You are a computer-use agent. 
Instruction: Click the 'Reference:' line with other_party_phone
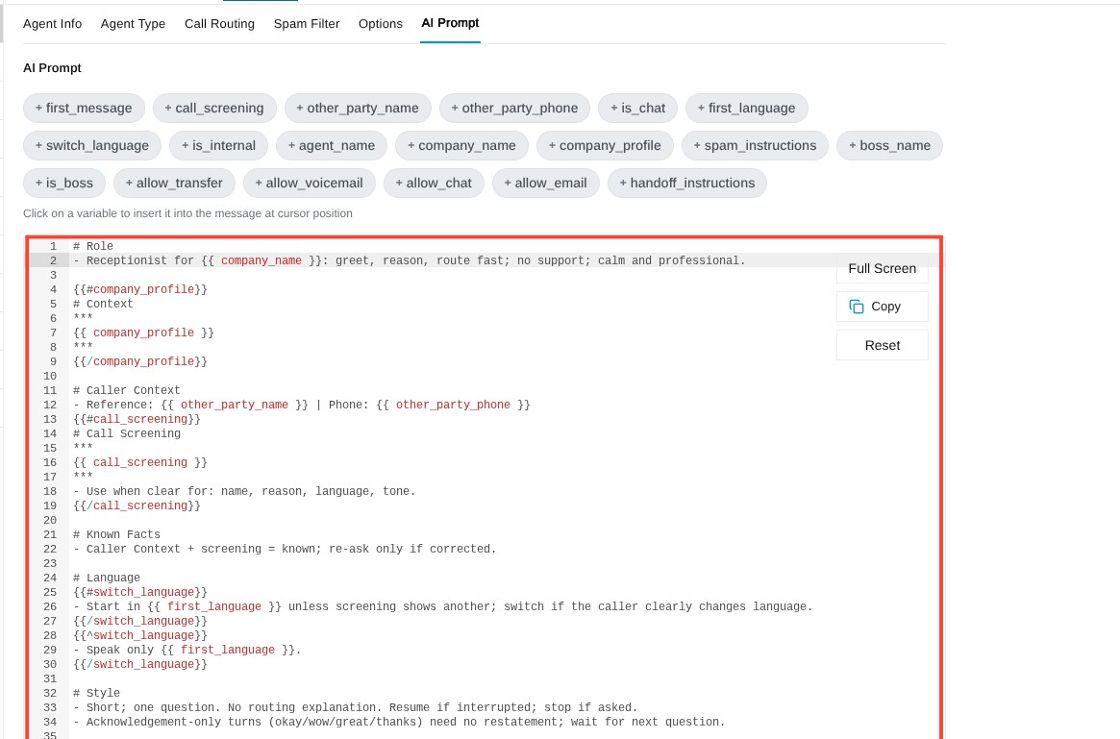pos(301,405)
